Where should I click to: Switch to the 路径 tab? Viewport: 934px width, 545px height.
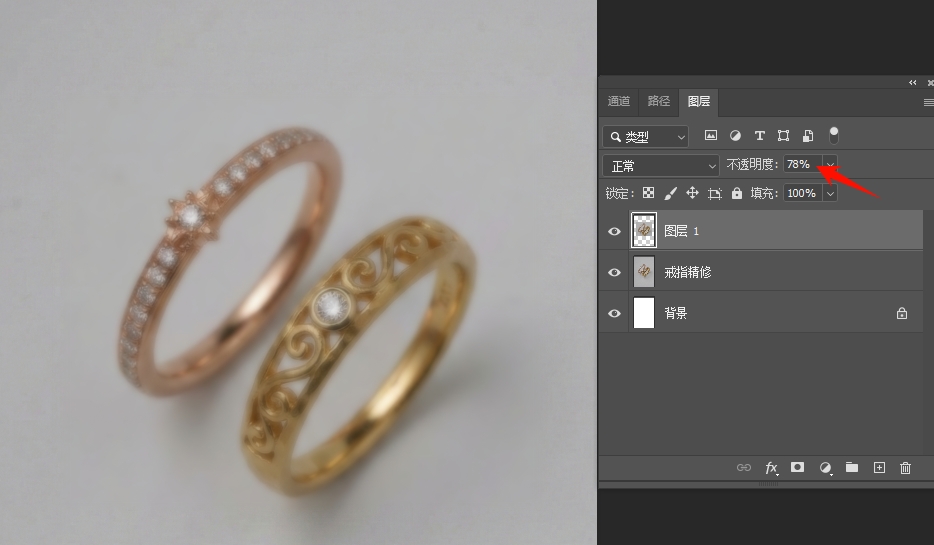click(x=659, y=101)
